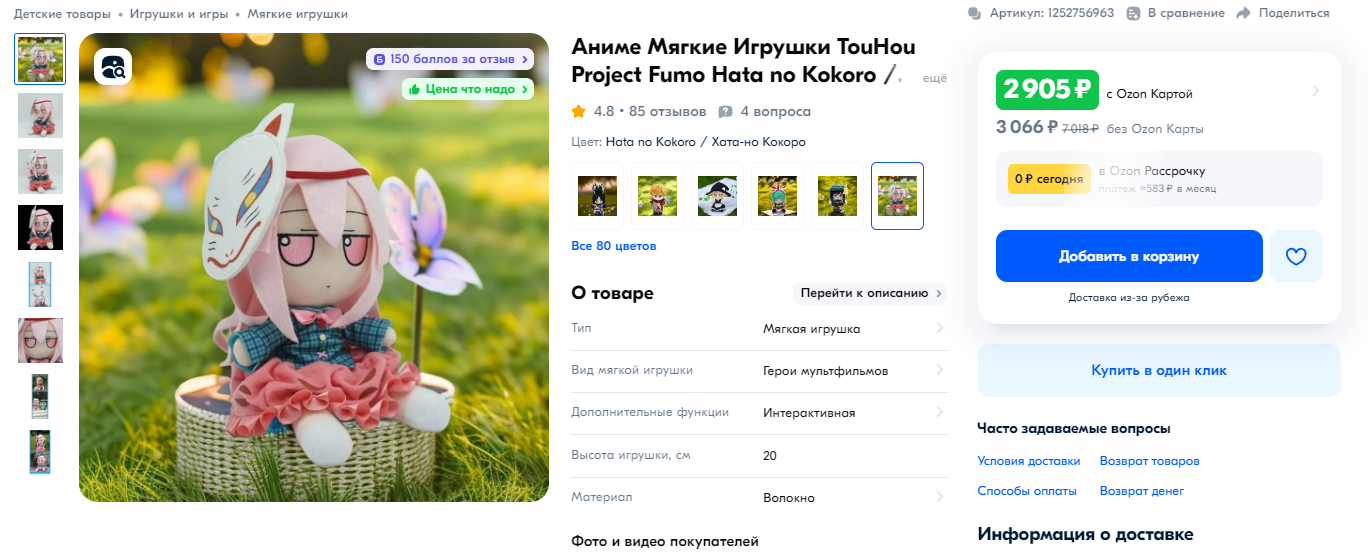Open the Мягкие игрушки breadcrumb

tap(298, 14)
